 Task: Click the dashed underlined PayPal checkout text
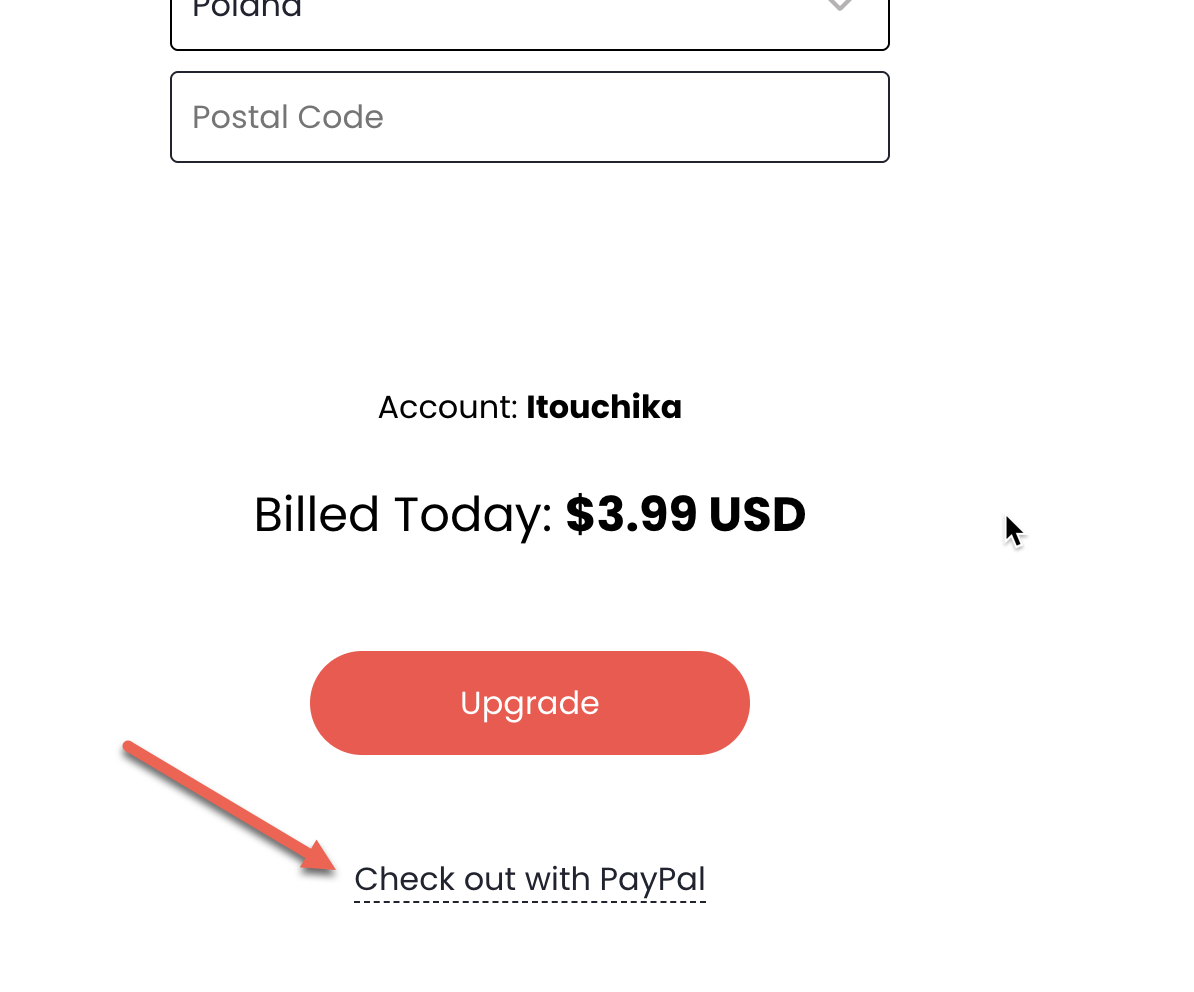point(529,880)
